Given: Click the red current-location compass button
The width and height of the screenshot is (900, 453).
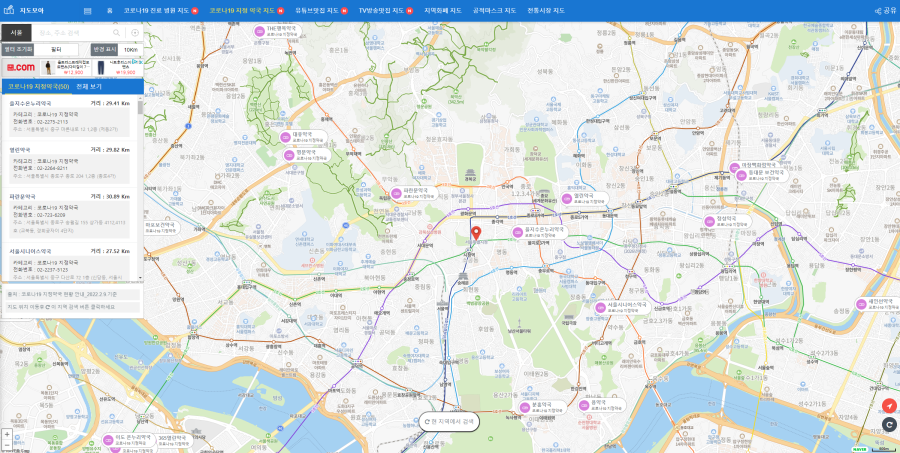Looking at the screenshot, I should (x=889, y=406).
